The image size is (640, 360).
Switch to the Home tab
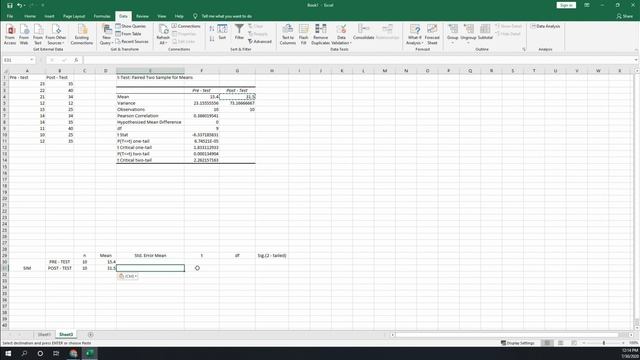[30, 16]
